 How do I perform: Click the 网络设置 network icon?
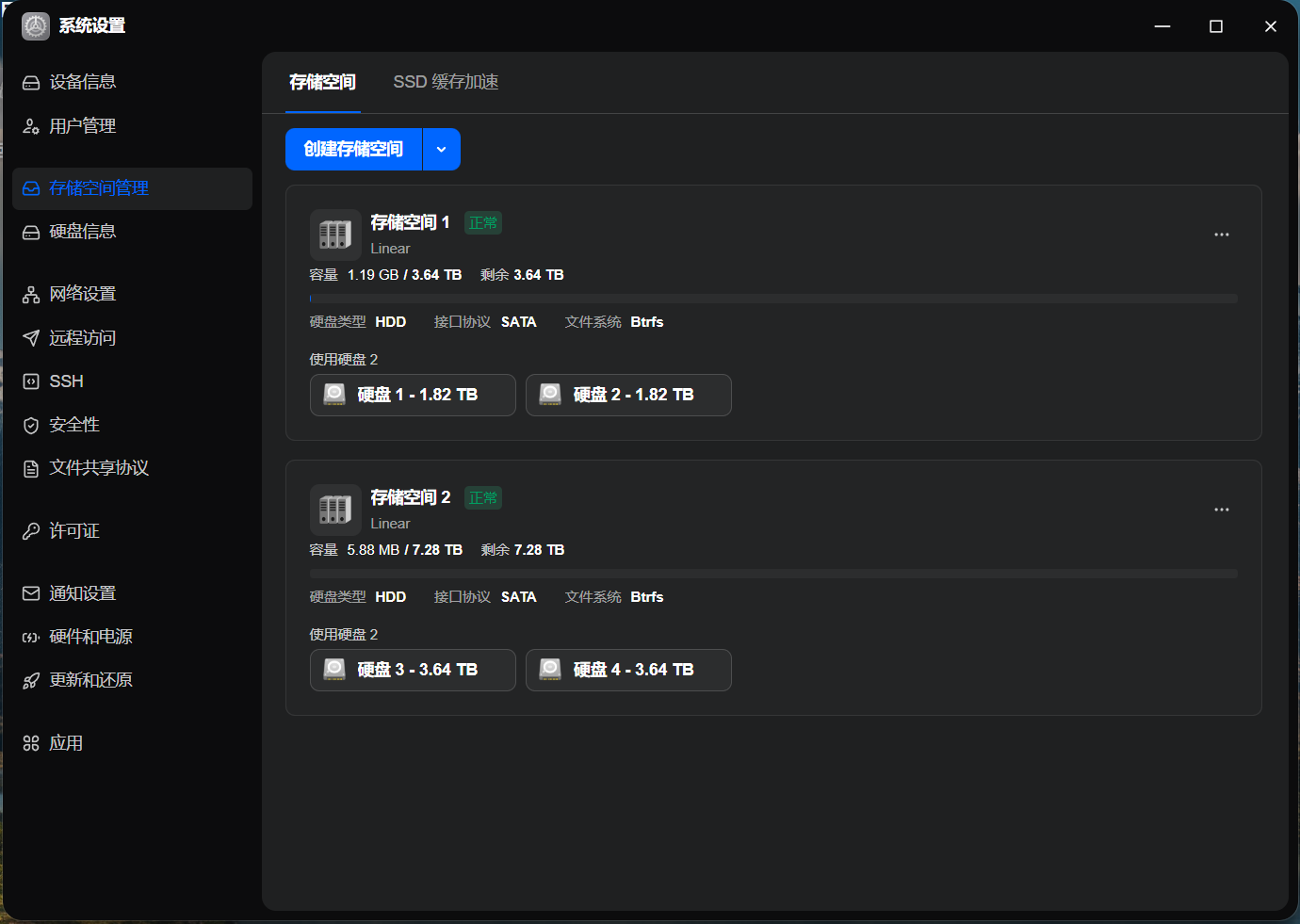(31, 294)
